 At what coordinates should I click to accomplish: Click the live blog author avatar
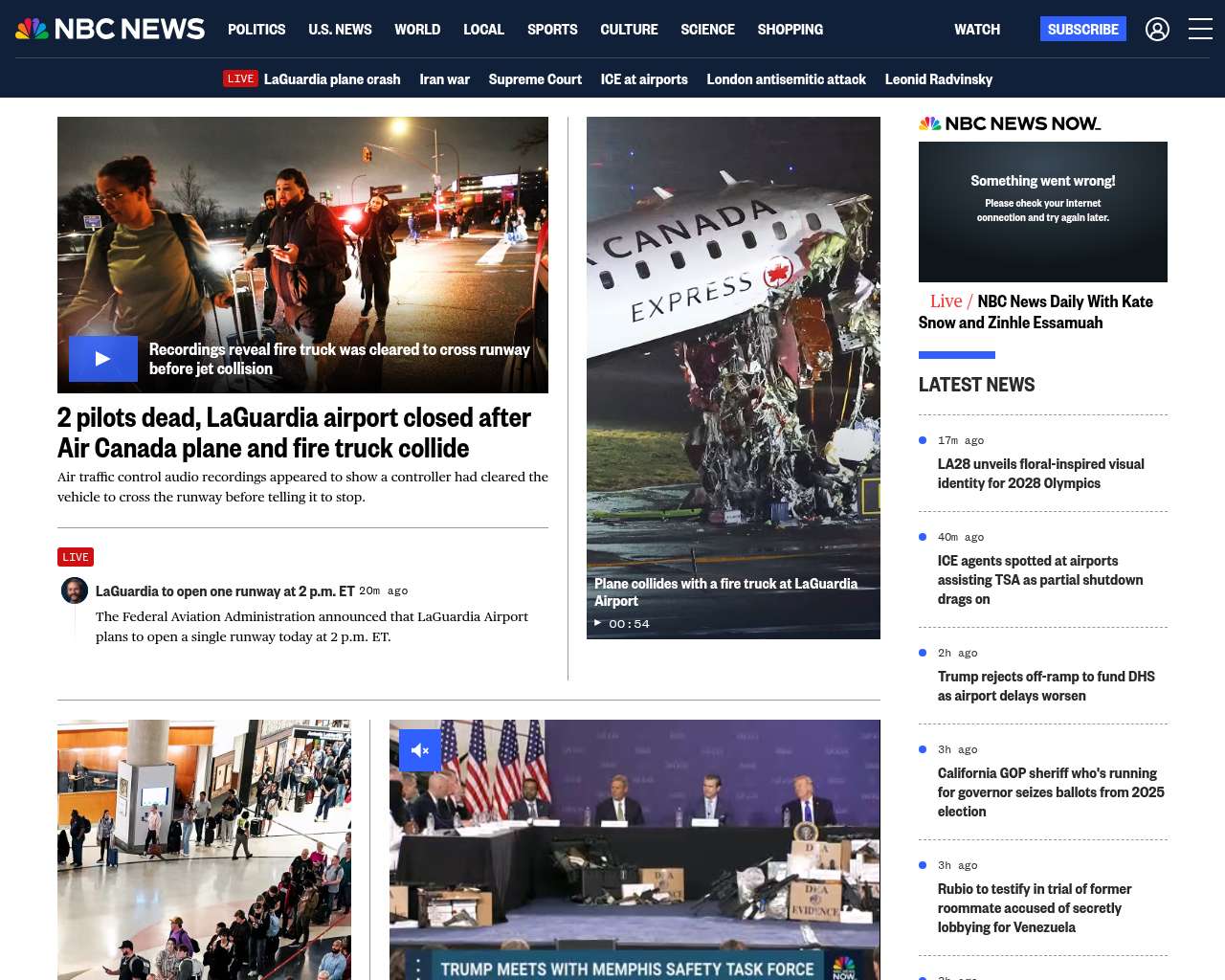75,590
